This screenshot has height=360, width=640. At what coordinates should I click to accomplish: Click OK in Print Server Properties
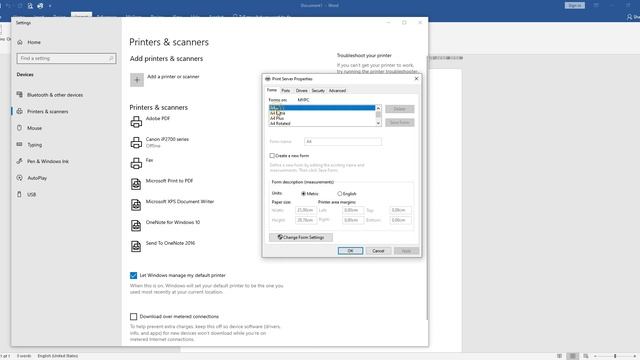350,251
